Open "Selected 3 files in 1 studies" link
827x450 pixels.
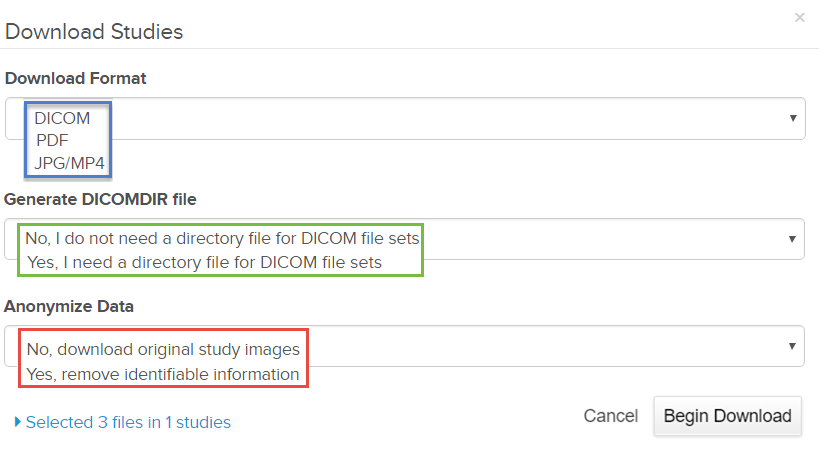[x=128, y=422]
